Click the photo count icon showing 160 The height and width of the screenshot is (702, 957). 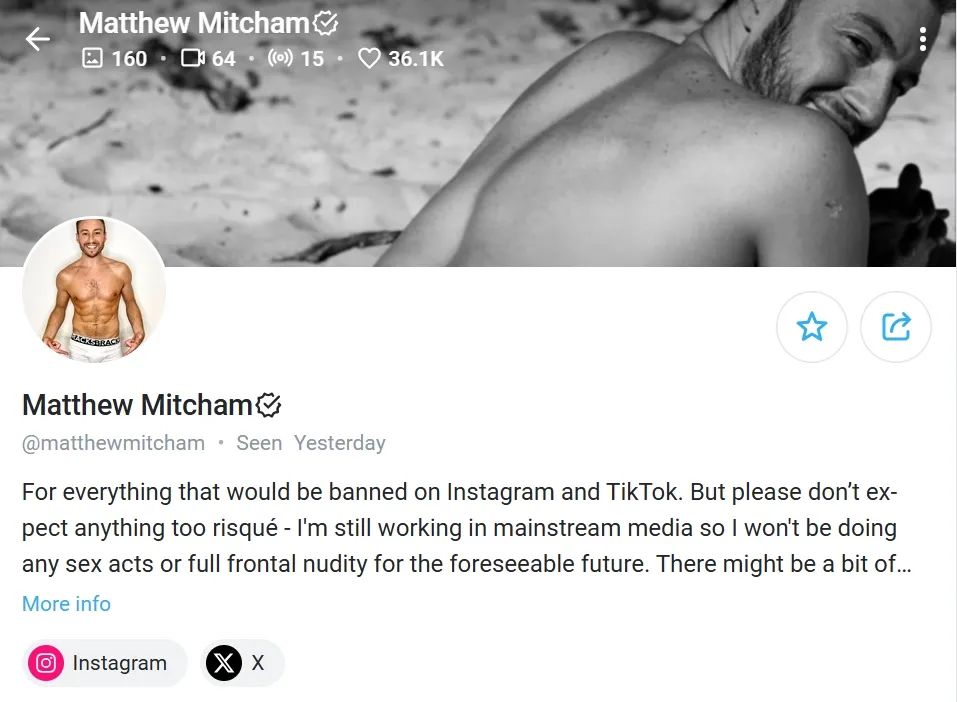point(92,59)
